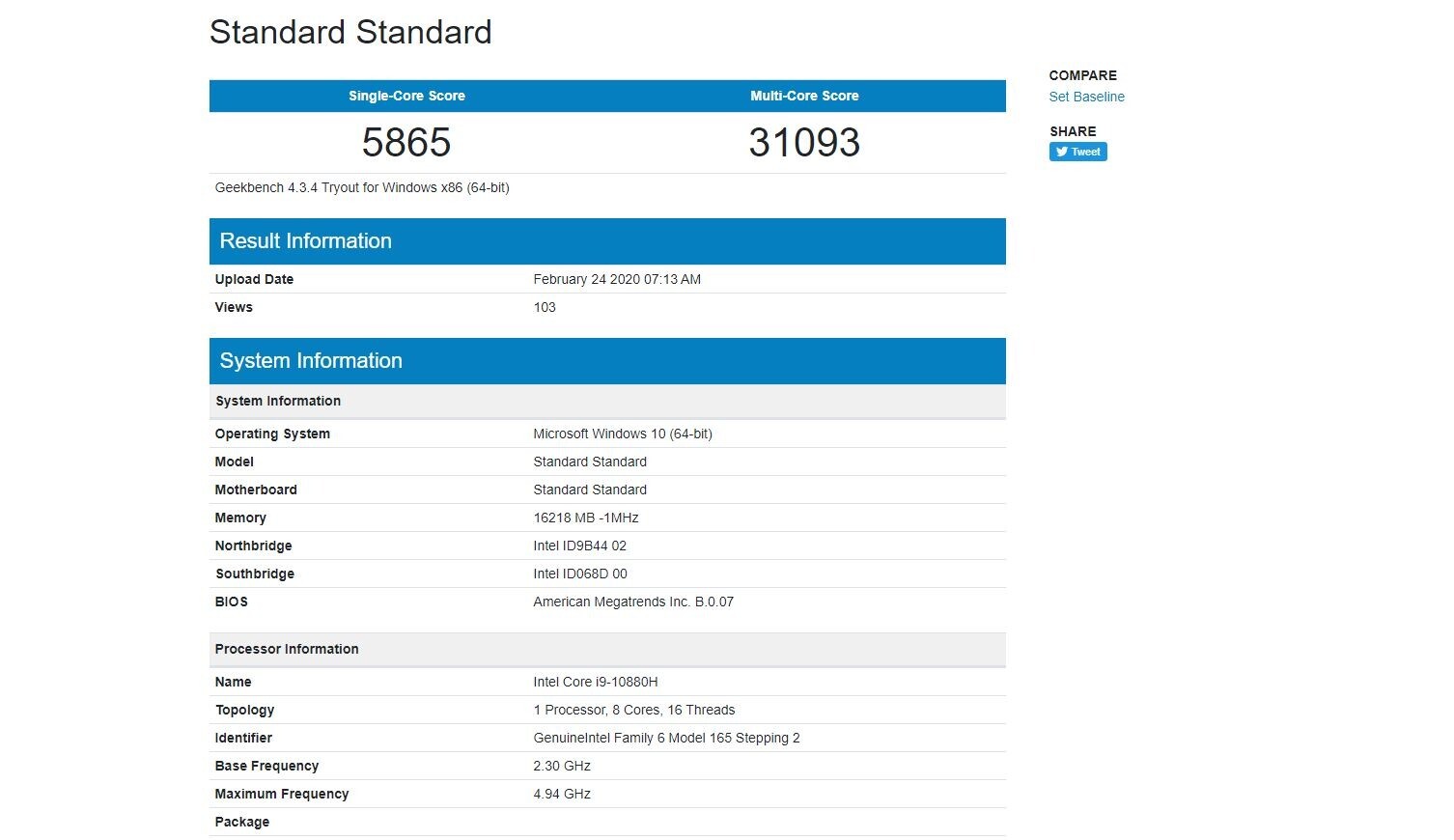Click the 16218 MB memory value
The height and width of the screenshot is (840, 1454).
coord(586,518)
